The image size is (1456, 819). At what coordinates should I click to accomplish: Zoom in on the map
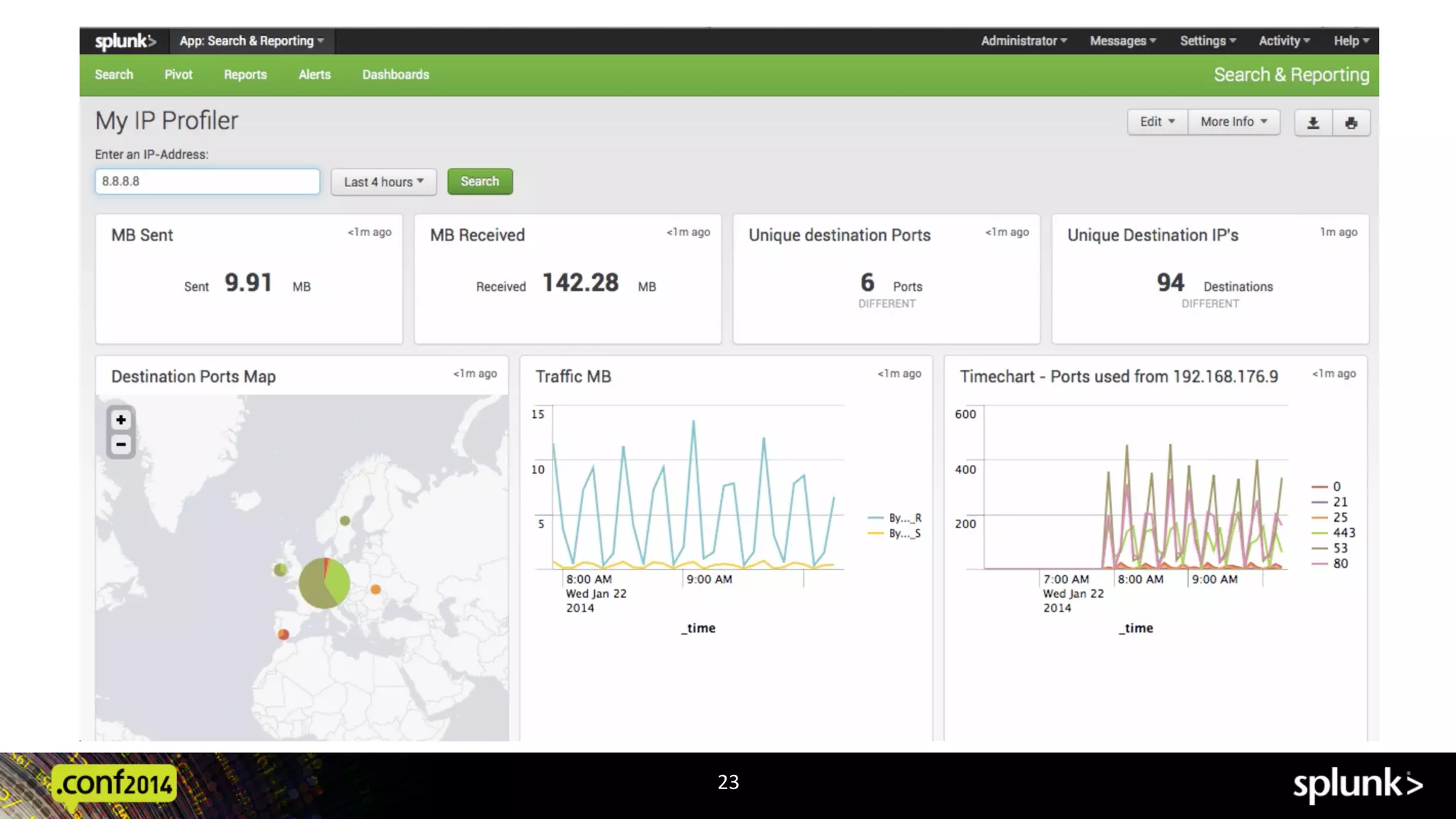pos(121,420)
